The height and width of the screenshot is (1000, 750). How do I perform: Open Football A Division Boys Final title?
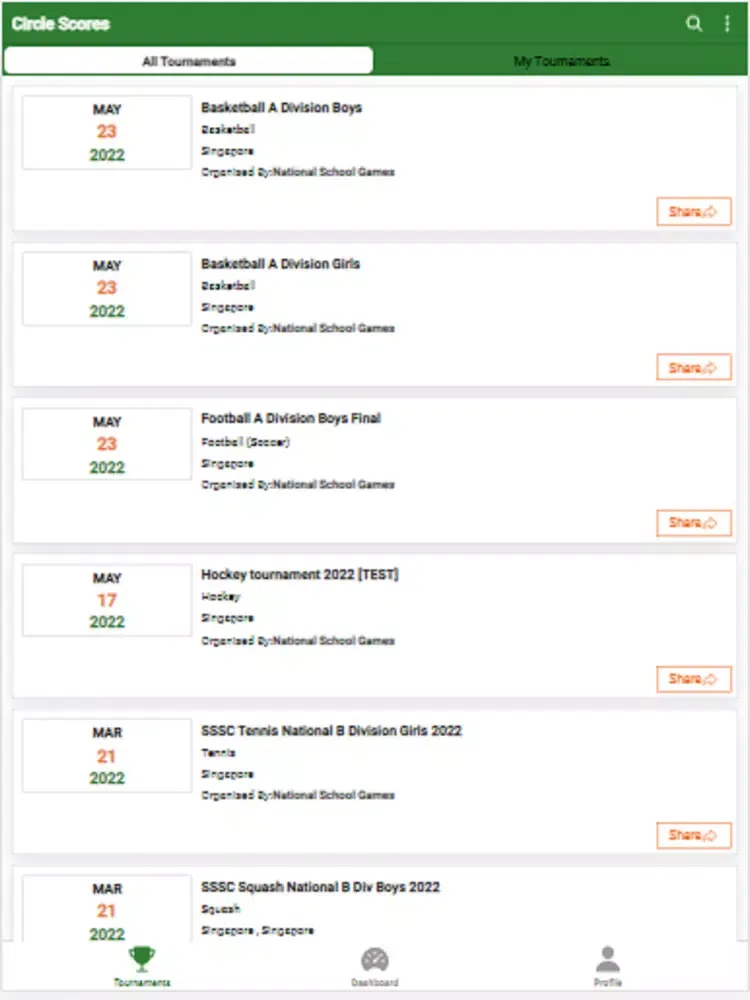point(291,418)
